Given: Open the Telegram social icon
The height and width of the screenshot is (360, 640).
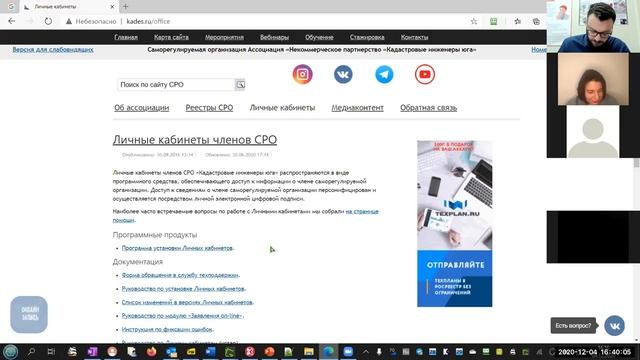Looking at the screenshot, I should coord(384,74).
